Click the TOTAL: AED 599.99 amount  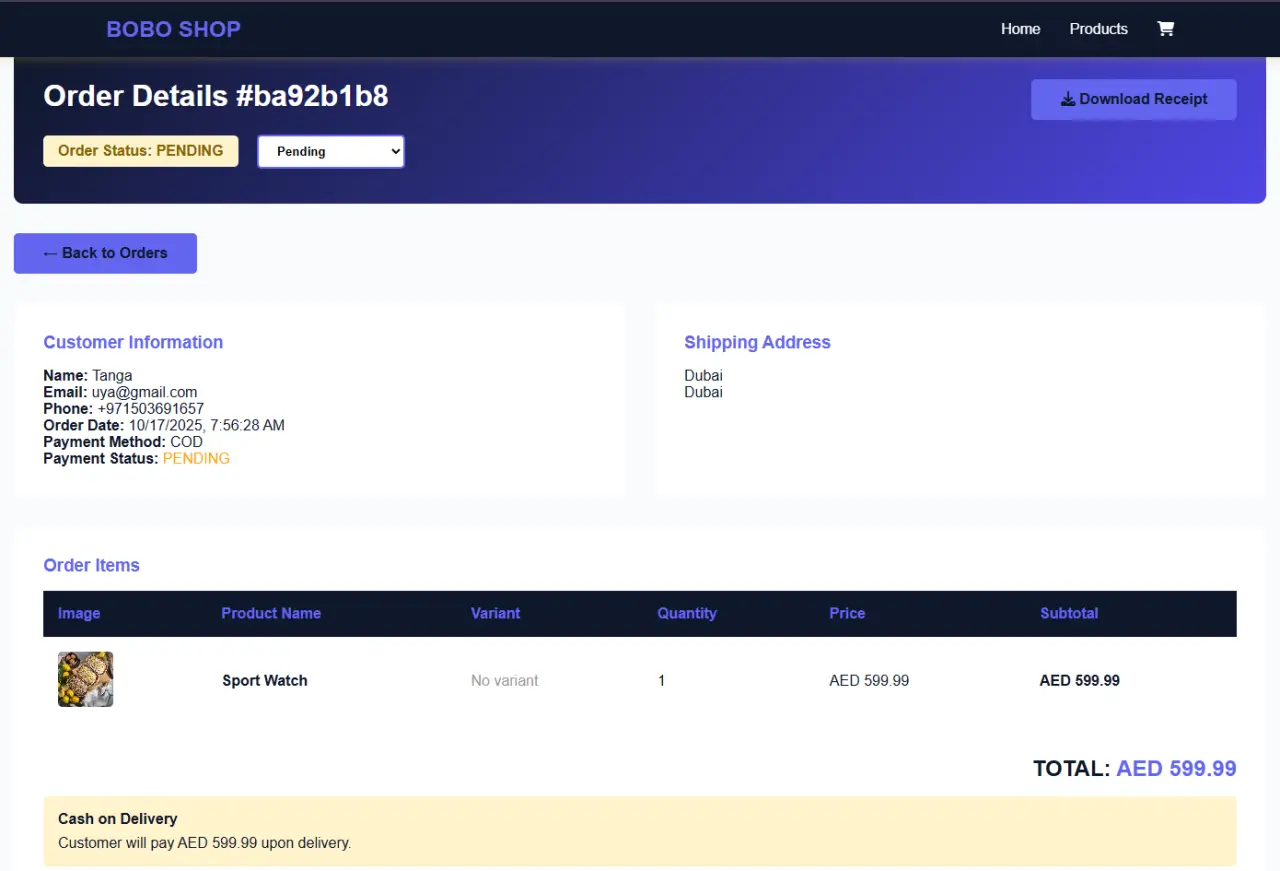[1135, 768]
